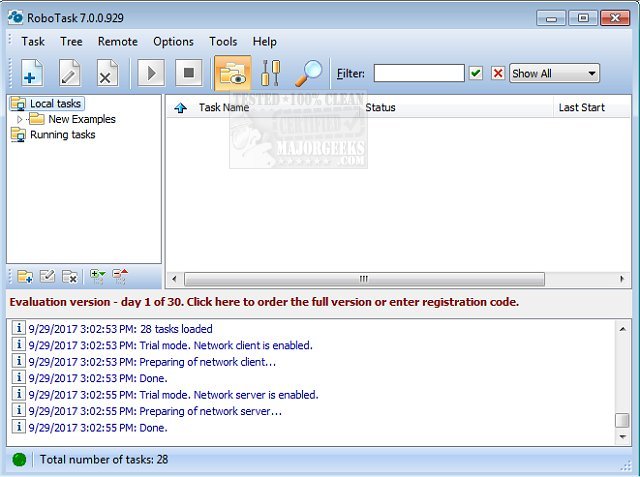Screen dimensions: 640x477
Task: Click the Delete Task toolbar icon
Action: point(108,73)
